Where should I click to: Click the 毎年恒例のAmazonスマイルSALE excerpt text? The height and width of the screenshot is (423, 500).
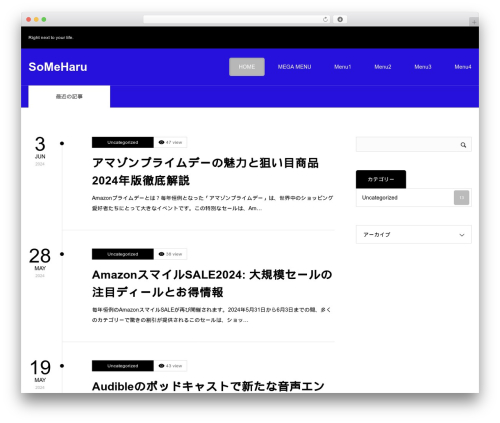point(211,315)
